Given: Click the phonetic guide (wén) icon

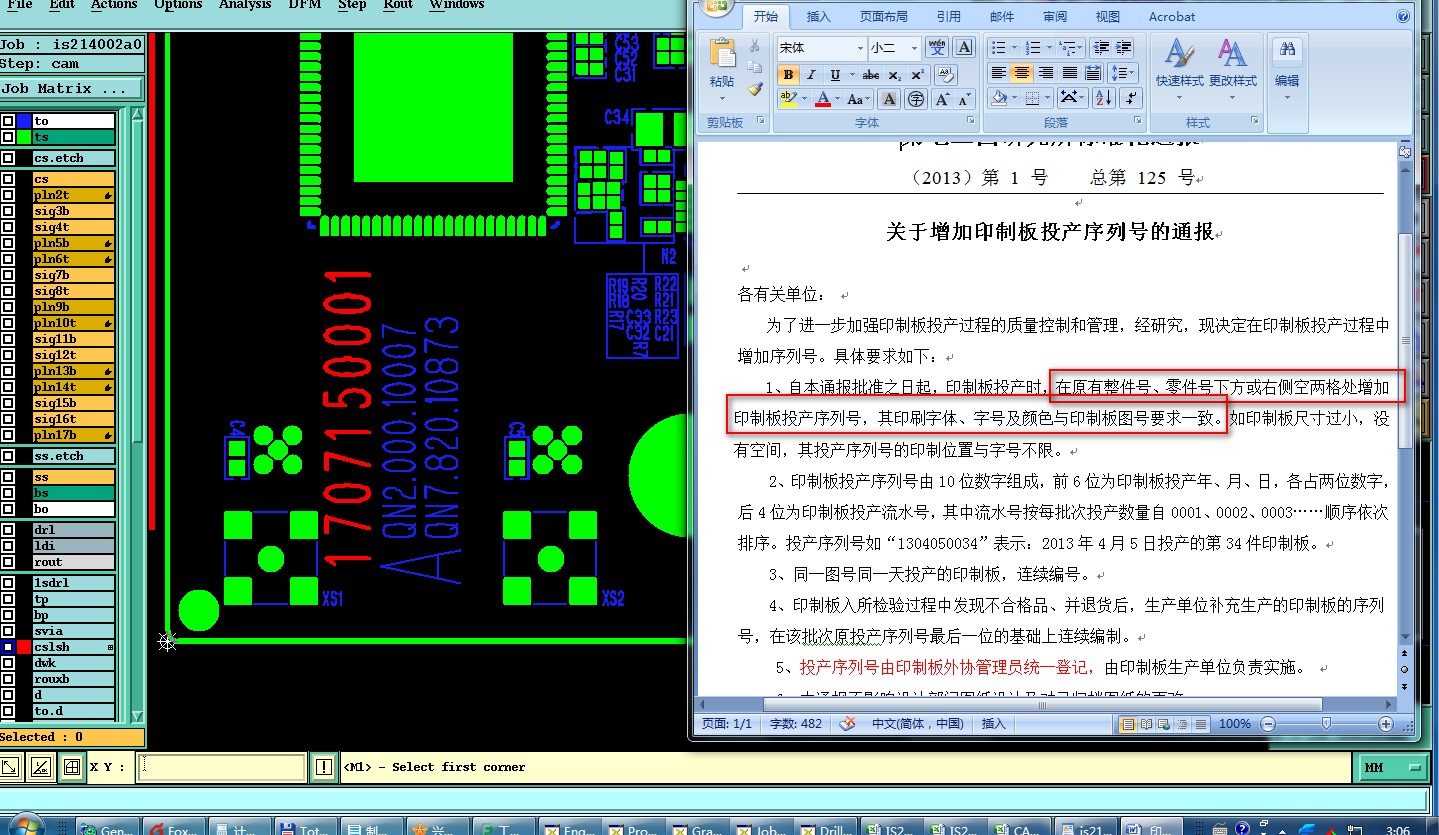Looking at the screenshot, I should point(937,47).
